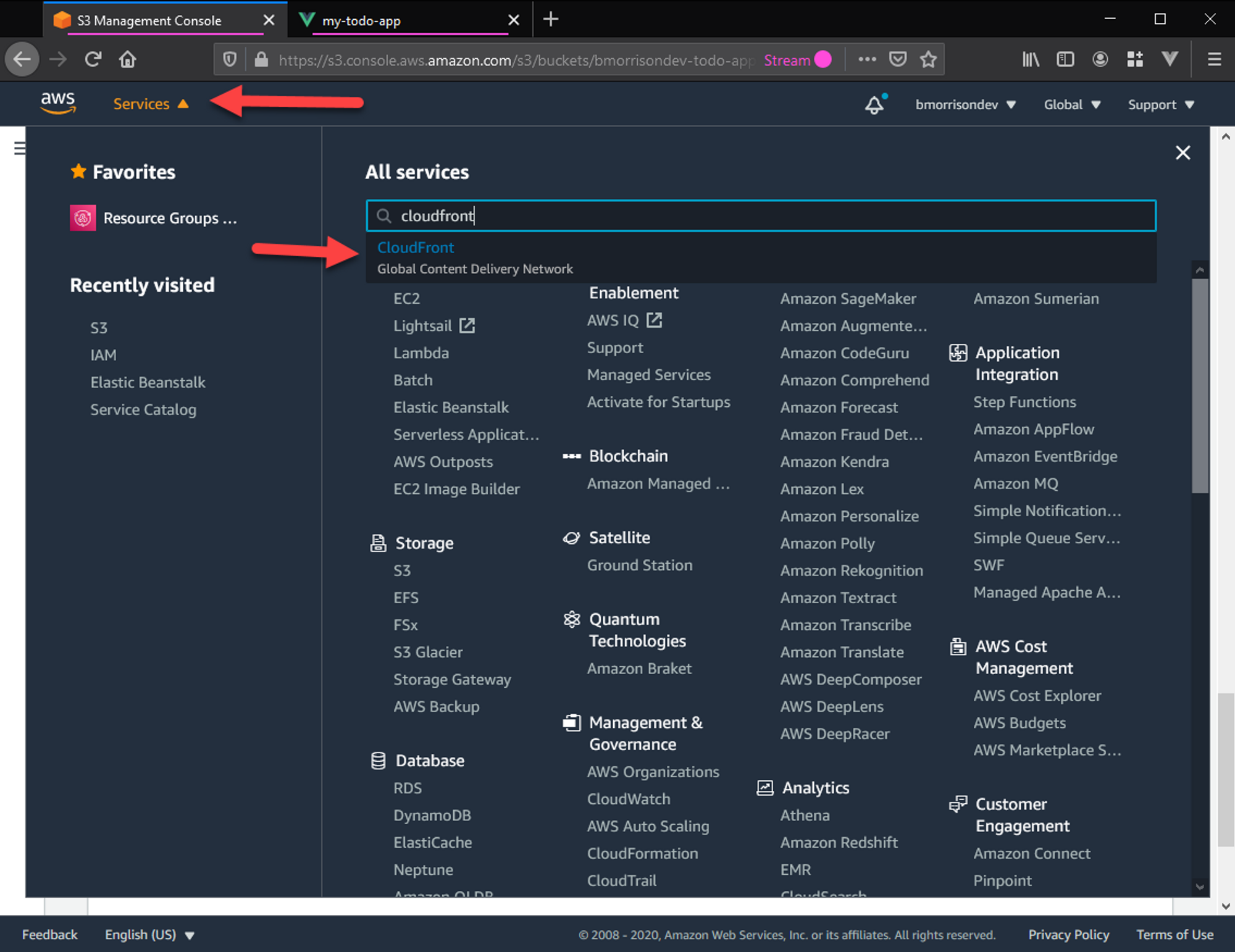Open the English (US) language dropdown

coord(149,935)
